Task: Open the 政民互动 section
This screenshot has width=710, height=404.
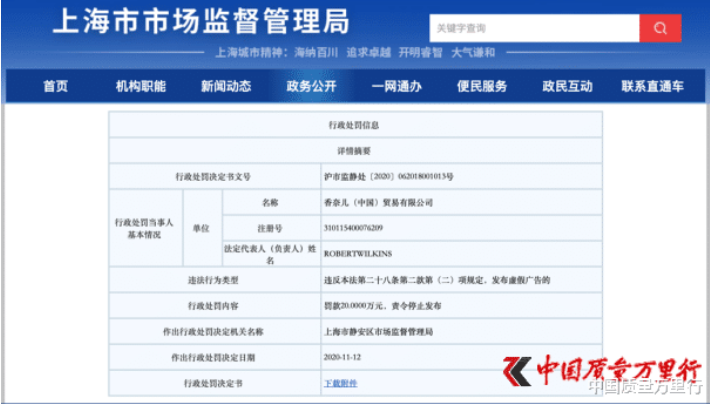Action: [567, 86]
